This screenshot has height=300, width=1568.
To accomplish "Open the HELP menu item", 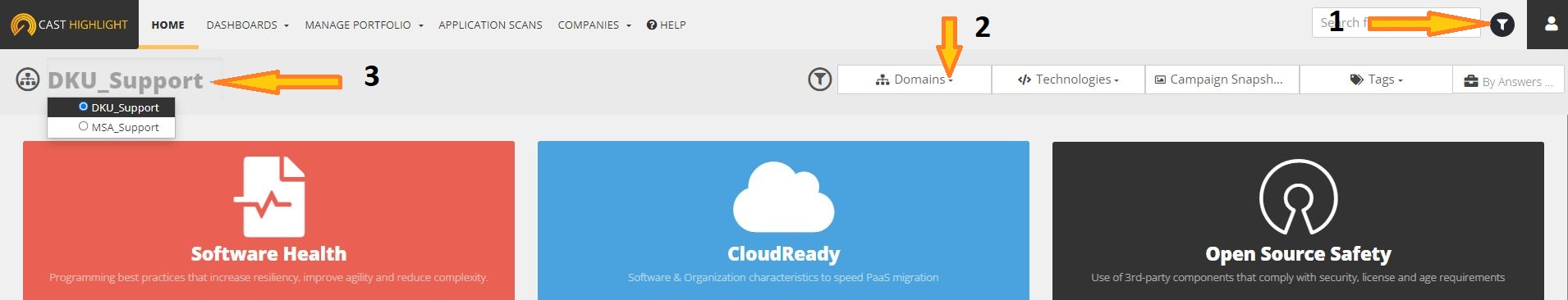I will click(666, 25).
